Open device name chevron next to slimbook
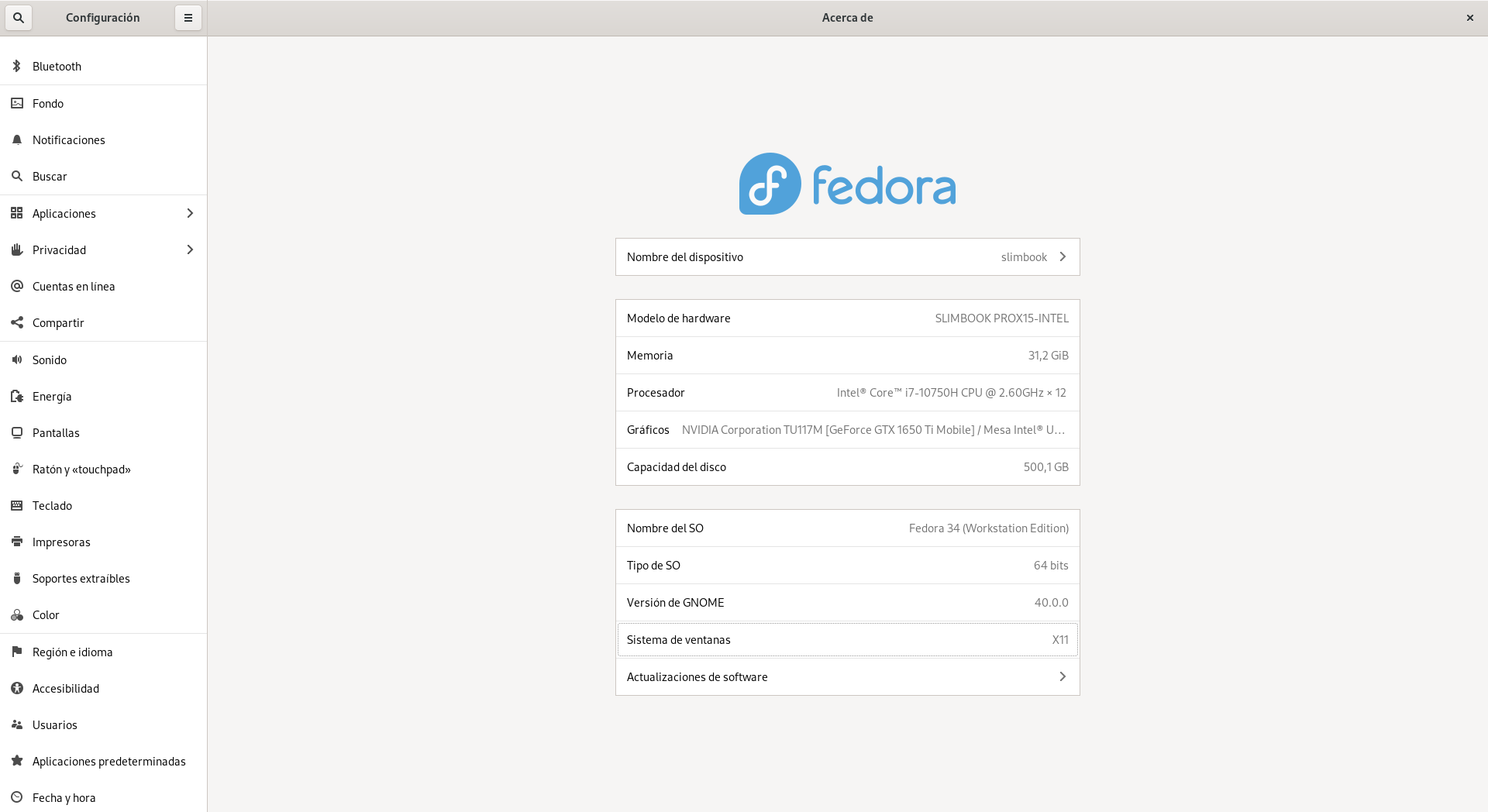 [1063, 256]
